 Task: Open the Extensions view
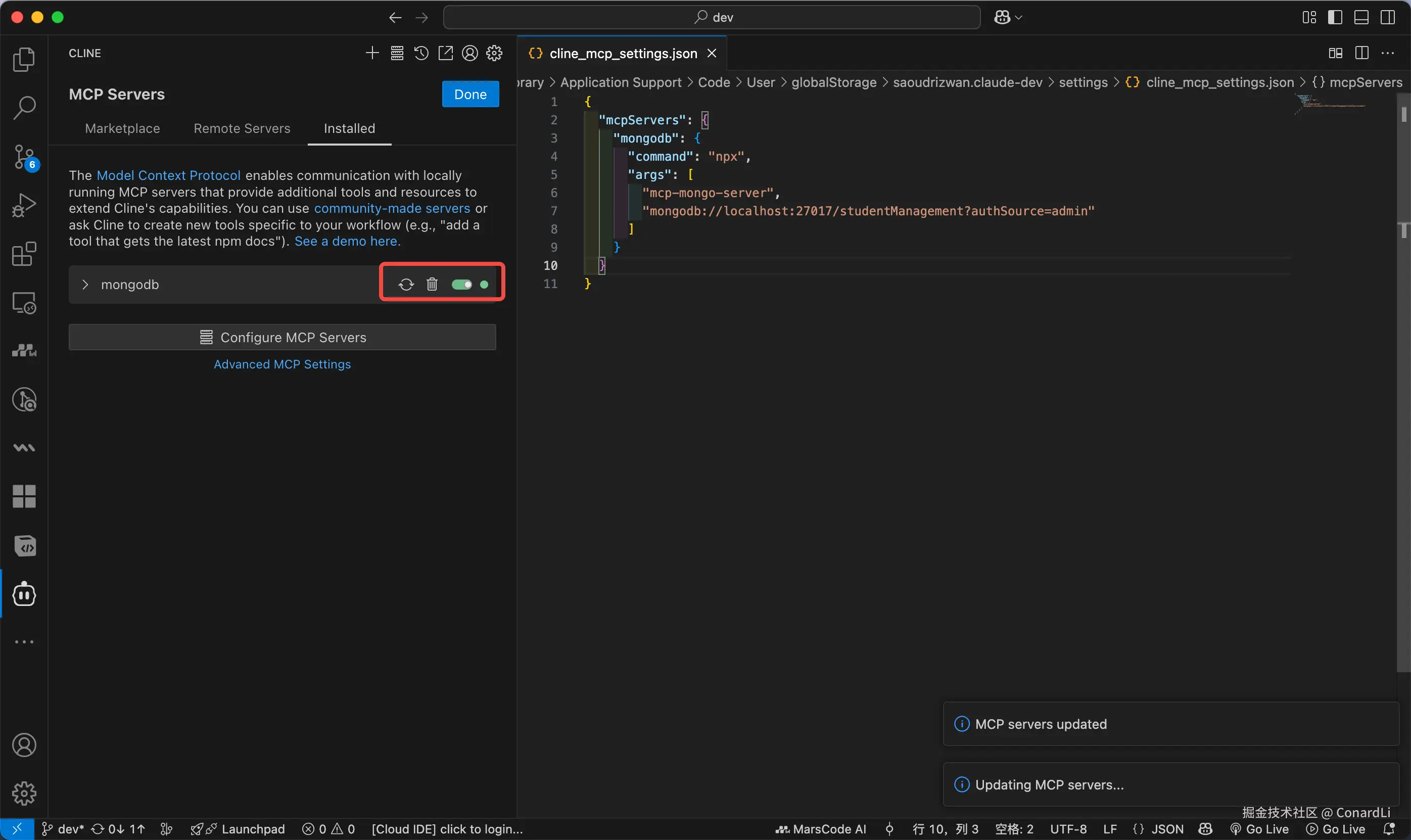[24, 254]
